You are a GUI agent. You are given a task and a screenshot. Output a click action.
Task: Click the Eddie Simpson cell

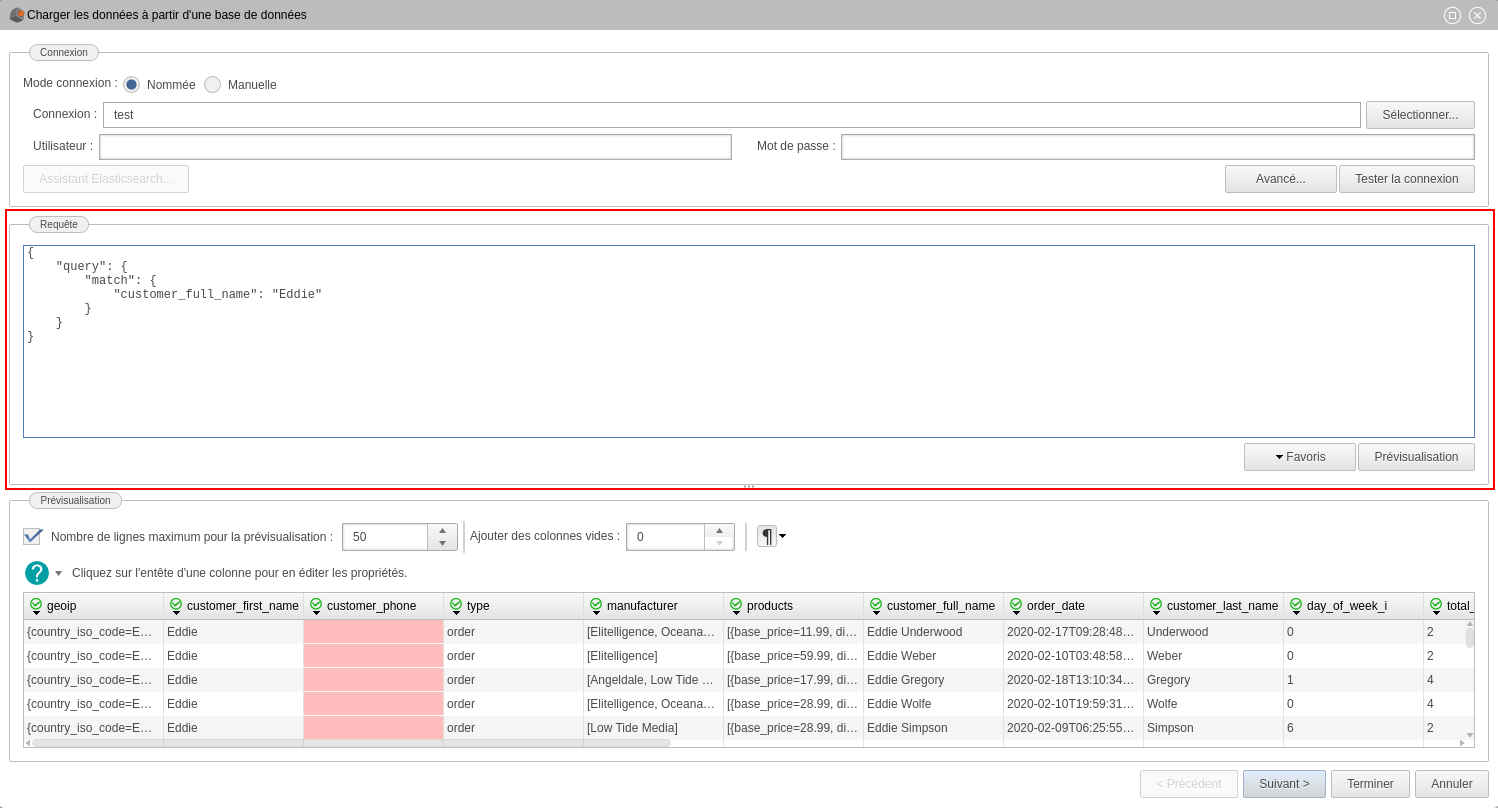[934, 728]
